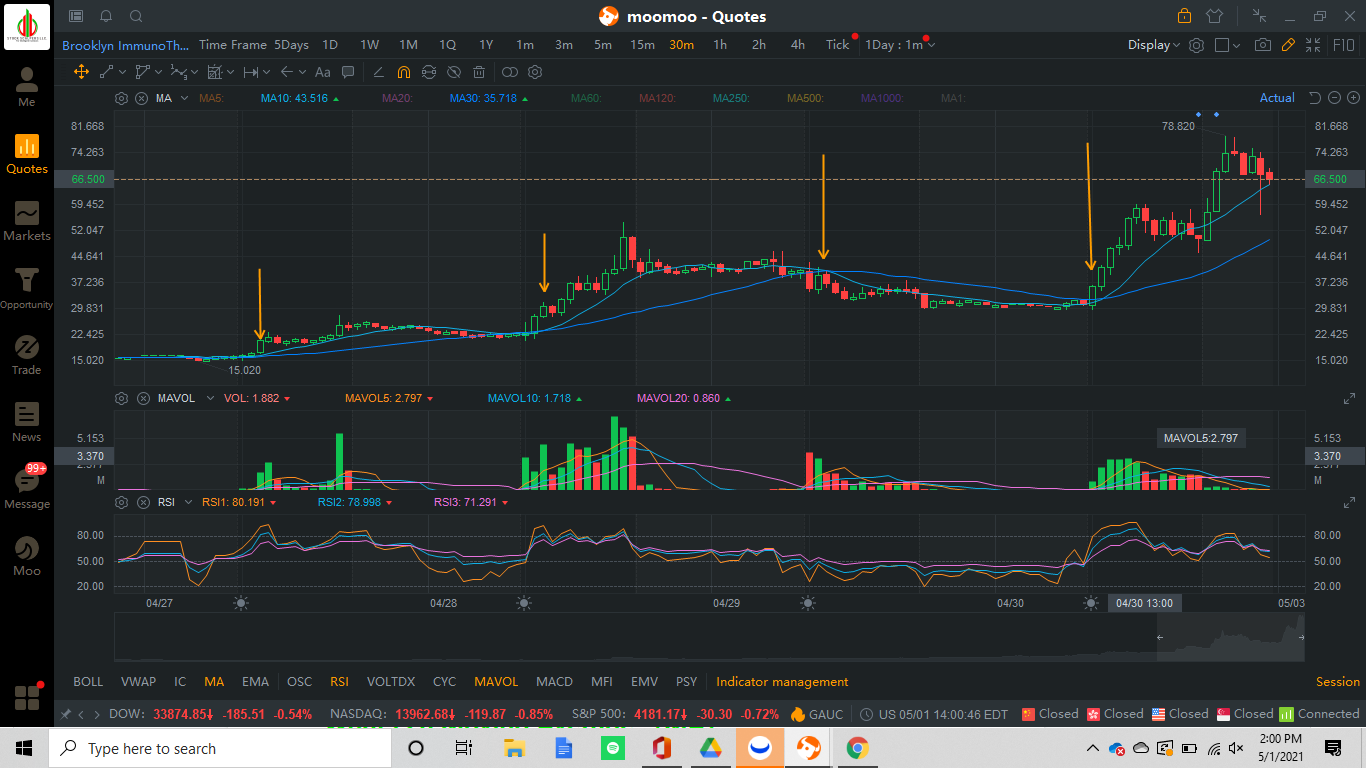Zoom out chart with minus icon
The width and height of the screenshot is (1366, 768).
(1335, 98)
